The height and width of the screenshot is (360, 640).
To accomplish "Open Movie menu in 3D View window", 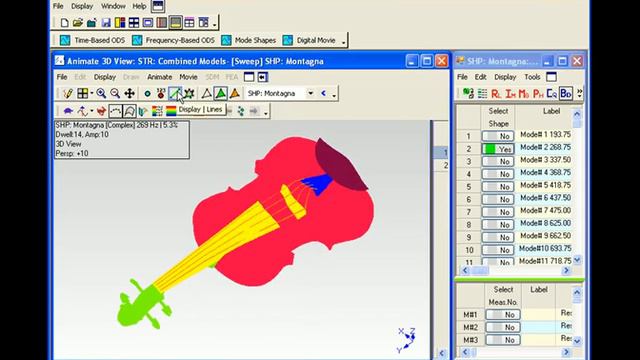I will (188, 77).
